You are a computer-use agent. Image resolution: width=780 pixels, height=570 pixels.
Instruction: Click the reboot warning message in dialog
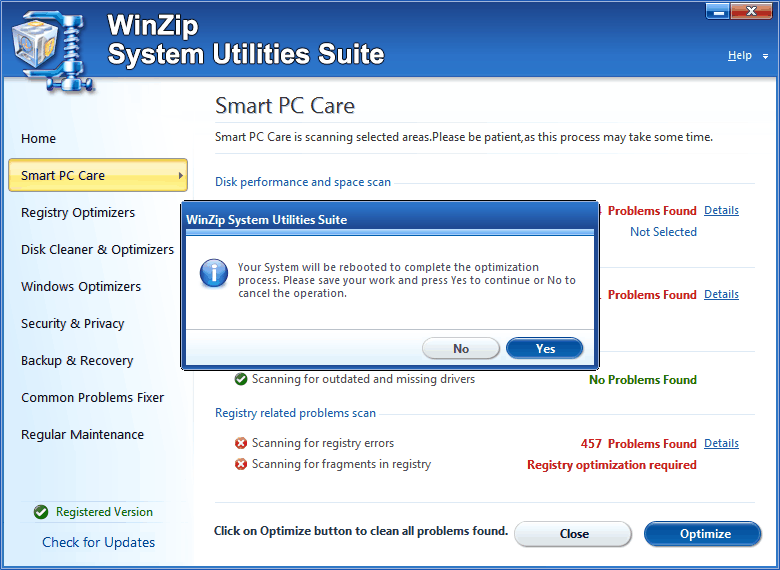(407, 280)
